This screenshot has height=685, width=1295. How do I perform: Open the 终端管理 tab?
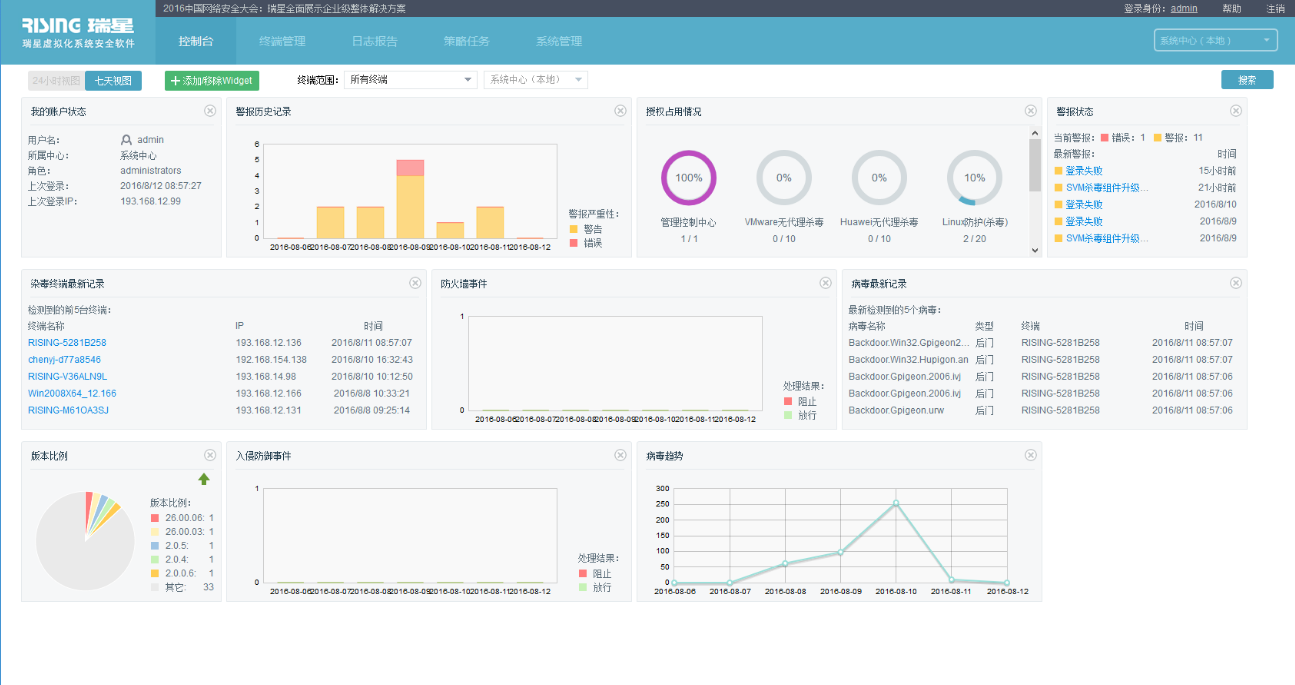pyautogui.click(x=282, y=41)
